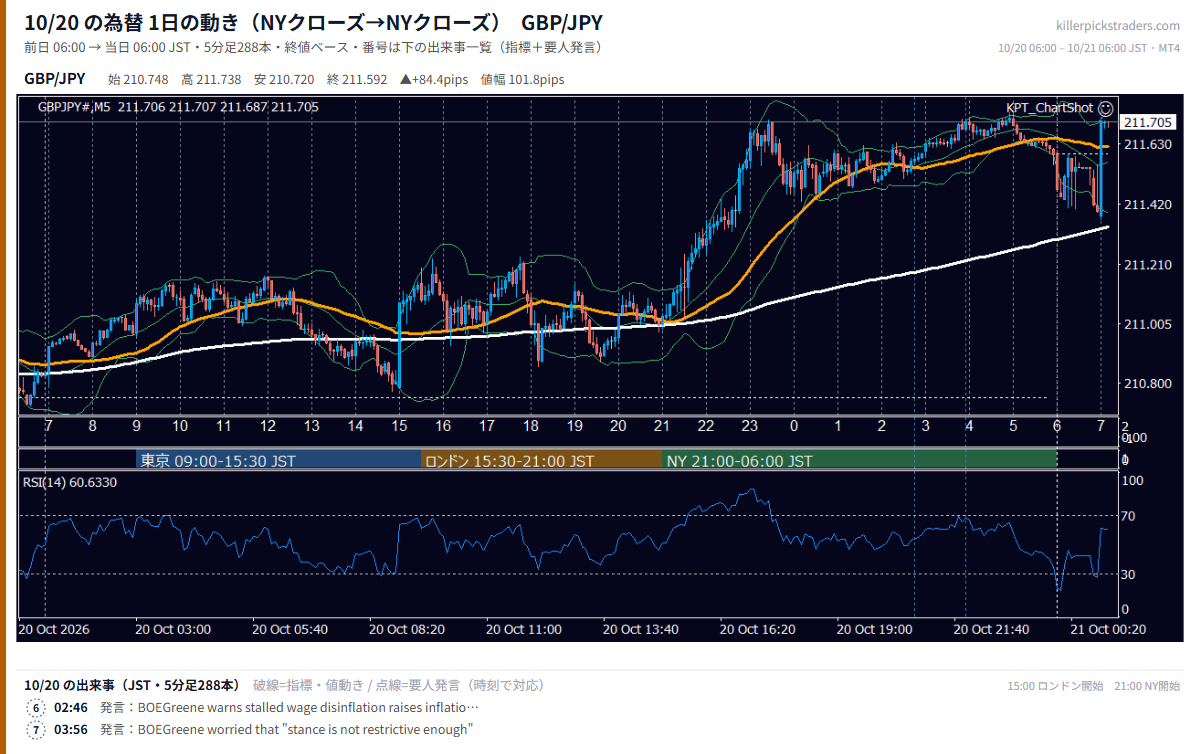
Task: Select the London 15:30-21:00 JST session bar
Action: point(541,461)
